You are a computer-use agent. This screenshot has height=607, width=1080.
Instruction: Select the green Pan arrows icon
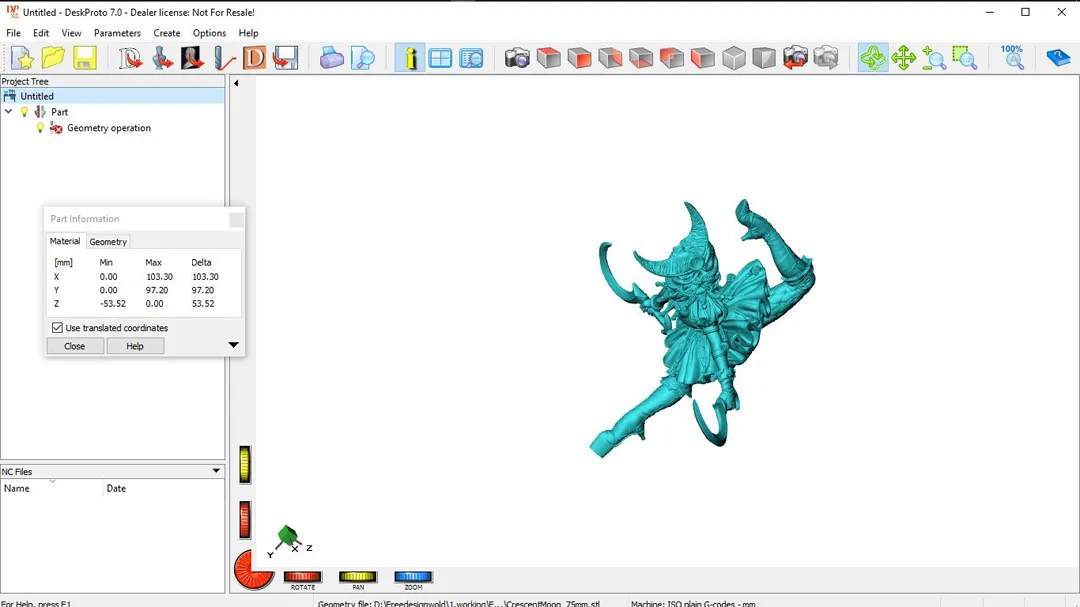[903, 59]
